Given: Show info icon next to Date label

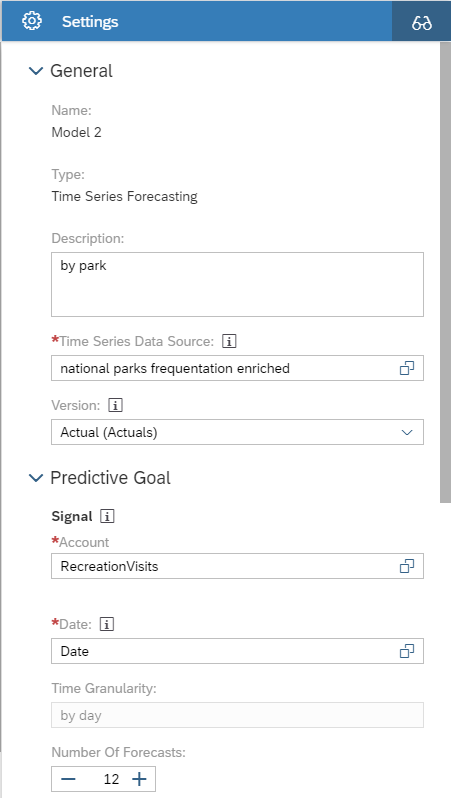Looking at the screenshot, I should click(106, 624).
